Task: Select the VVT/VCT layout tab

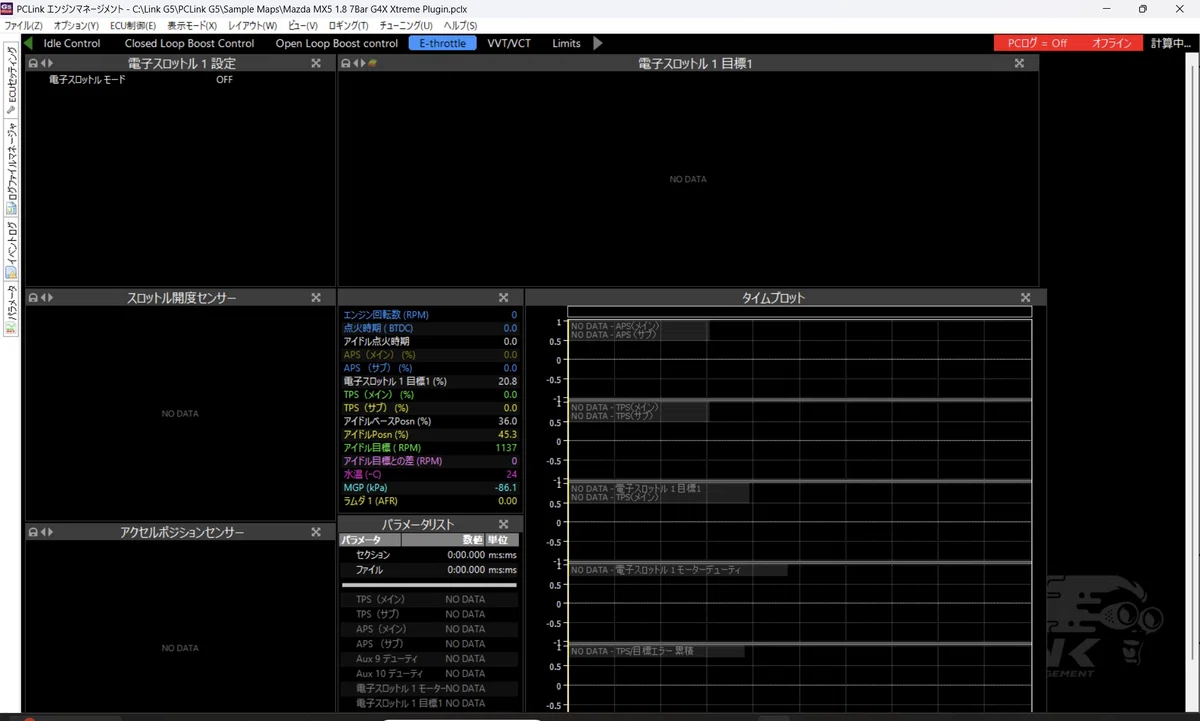Action: tap(509, 43)
